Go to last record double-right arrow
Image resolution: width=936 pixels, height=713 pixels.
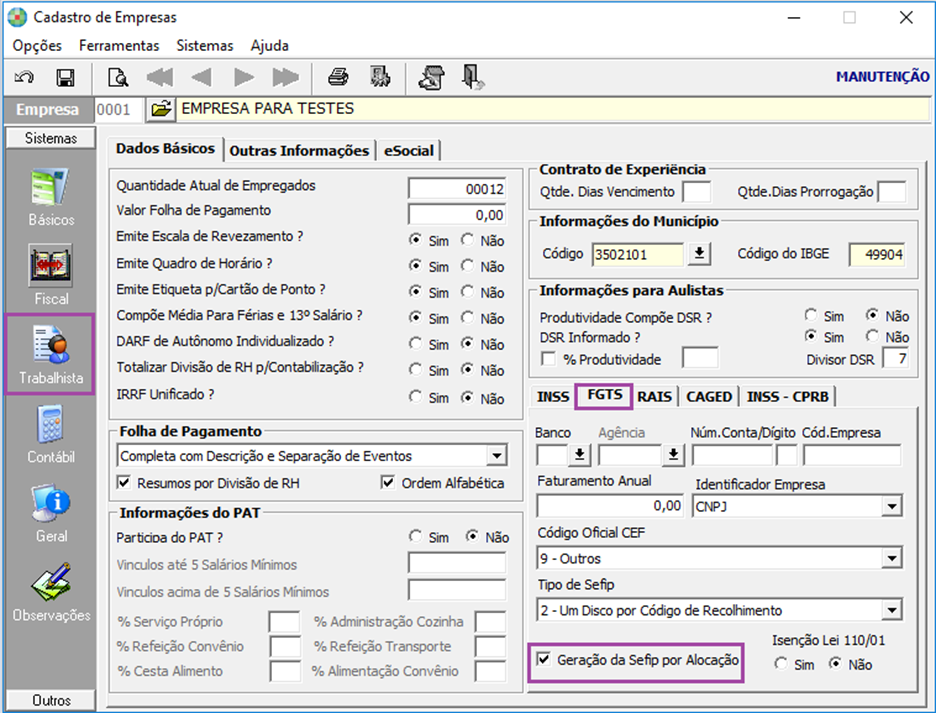[285, 78]
